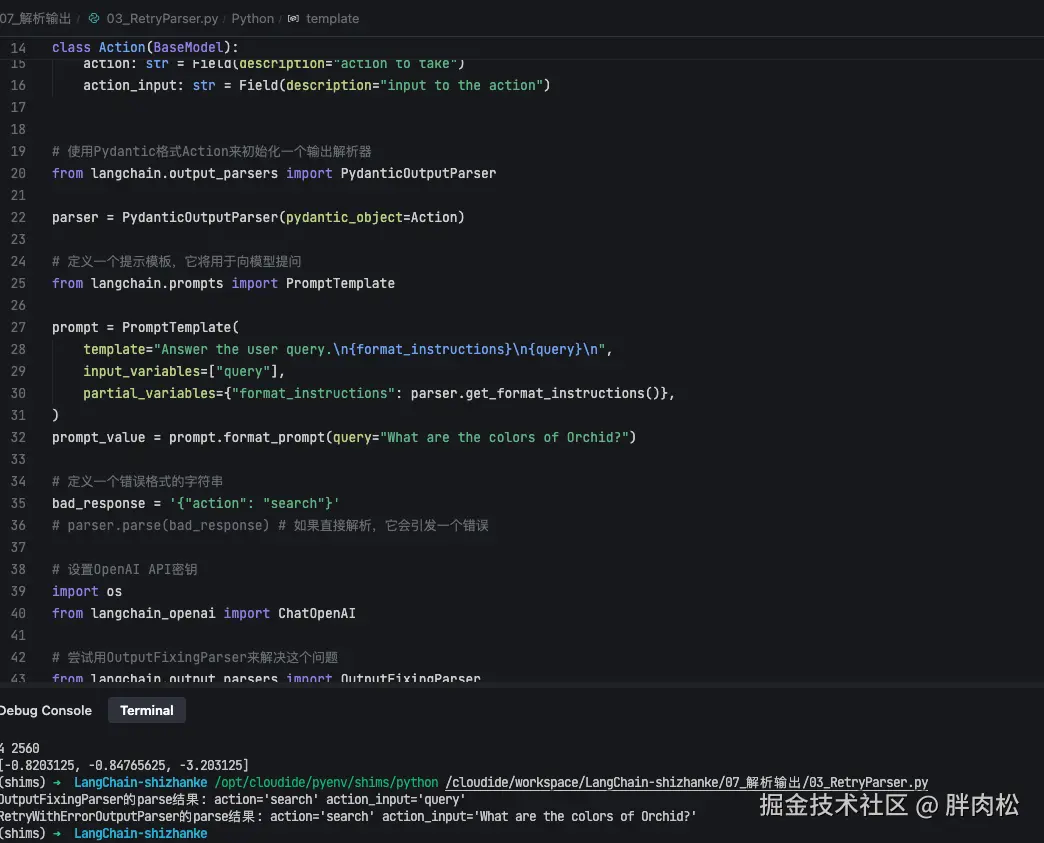Click line number 34 in the gutter
The height and width of the screenshot is (843, 1044).
[18, 481]
